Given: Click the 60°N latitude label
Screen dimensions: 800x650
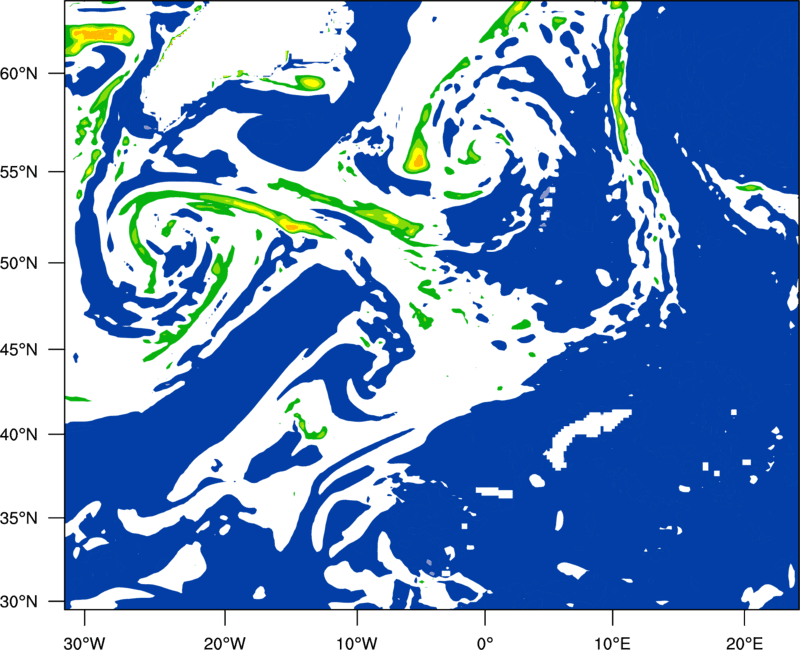Looking at the screenshot, I should (x=19, y=73).
